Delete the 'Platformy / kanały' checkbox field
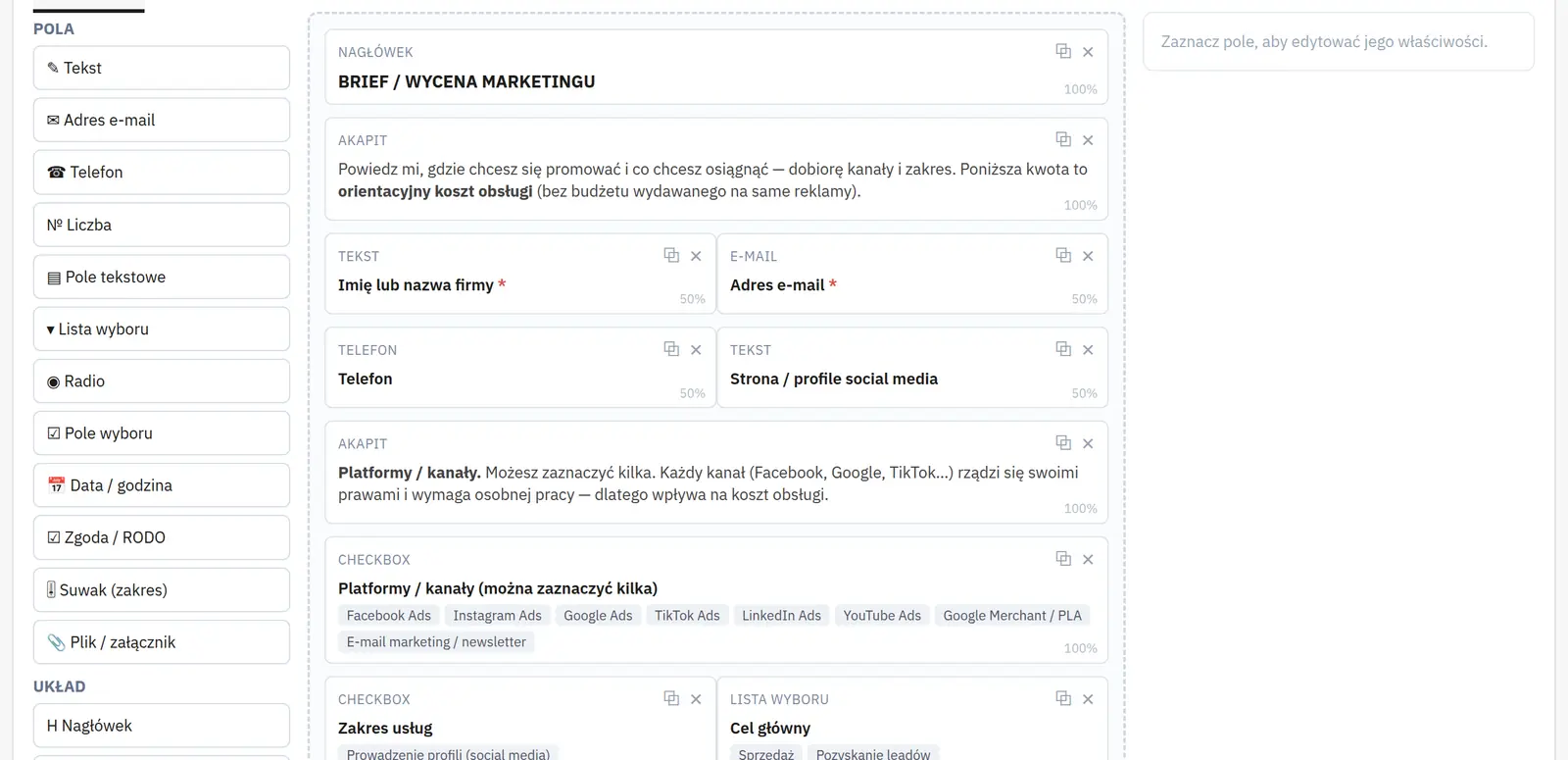Screen dimensions: 1568x760 (1088, 559)
